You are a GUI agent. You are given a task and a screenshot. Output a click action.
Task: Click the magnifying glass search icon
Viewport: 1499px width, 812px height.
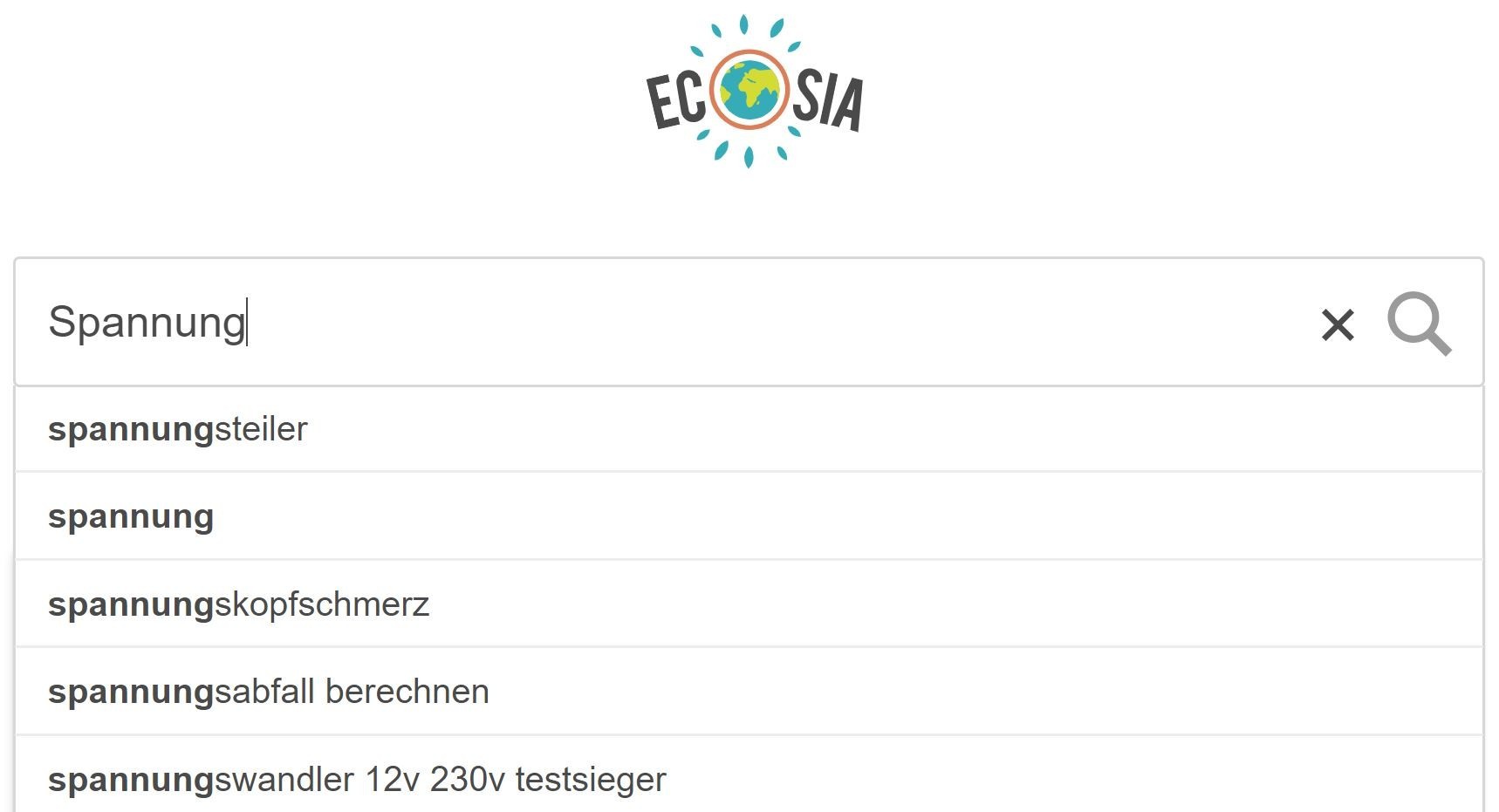(1419, 324)
